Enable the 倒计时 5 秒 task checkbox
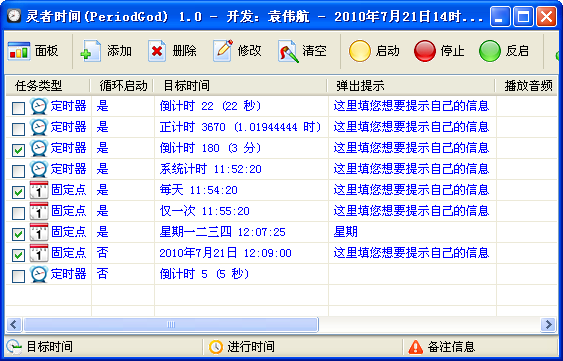The height and width of the screenshot is (361, 563). point(18,276)
